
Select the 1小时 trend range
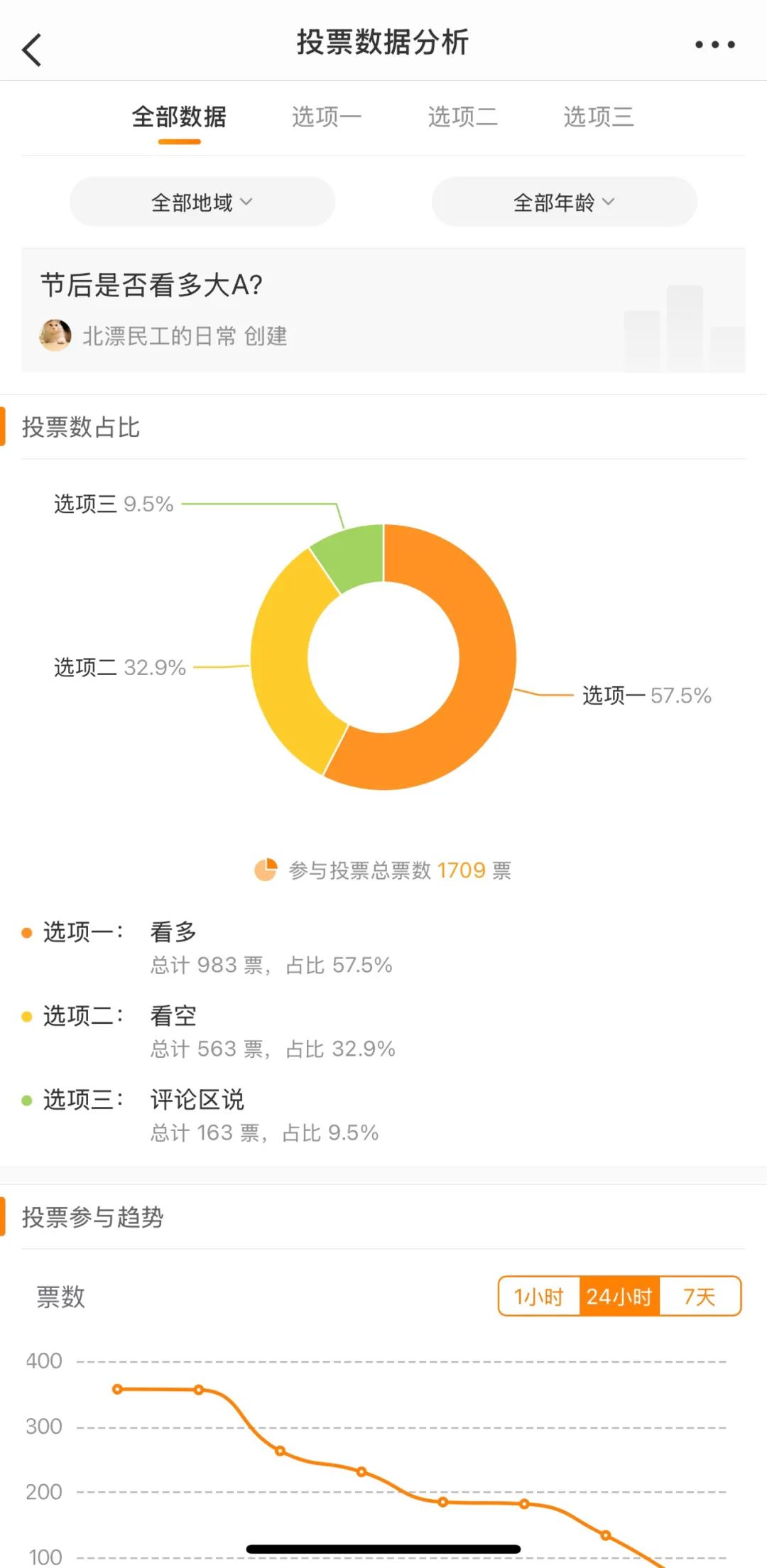click(x=539, y=1297)
